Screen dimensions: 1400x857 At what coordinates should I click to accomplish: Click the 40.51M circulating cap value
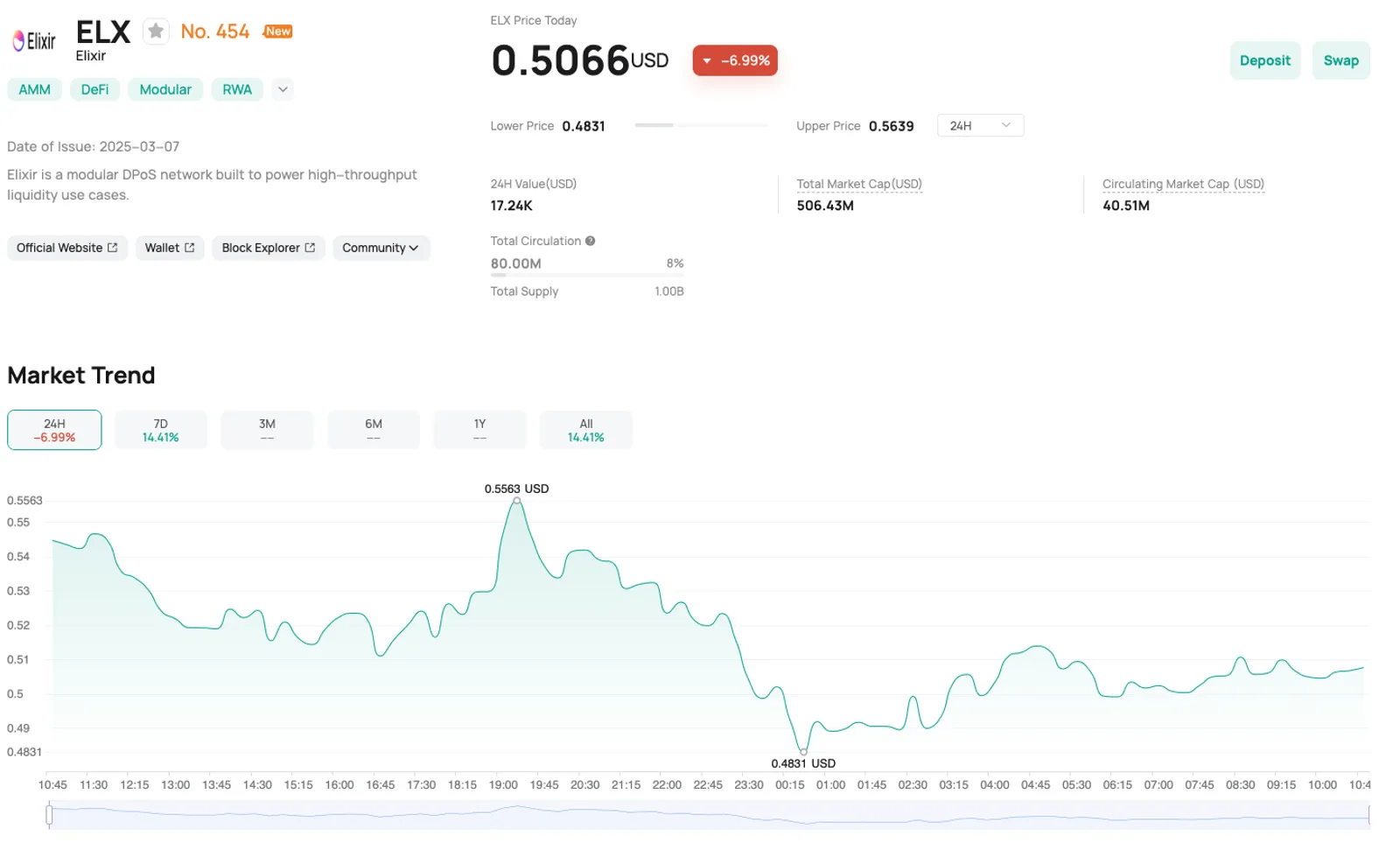coord(1126,206)
